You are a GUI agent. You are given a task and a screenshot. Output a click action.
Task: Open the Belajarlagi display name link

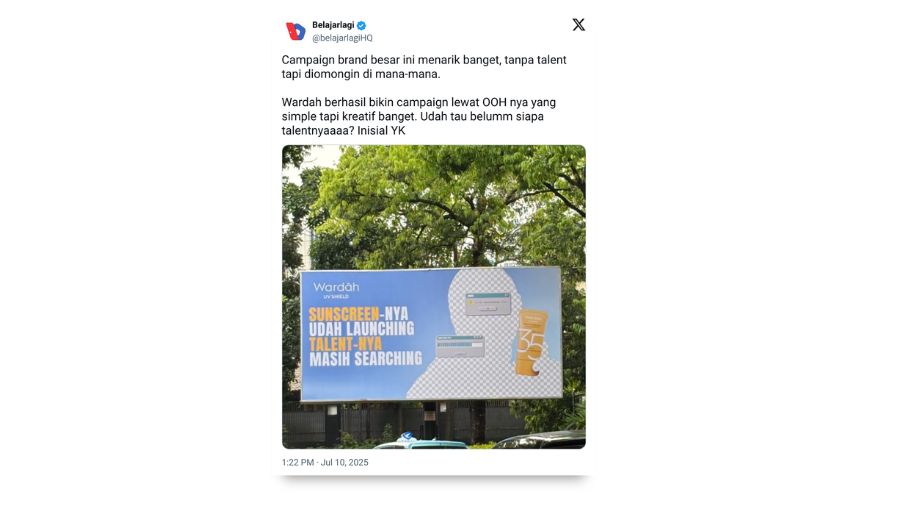[333, 25]
